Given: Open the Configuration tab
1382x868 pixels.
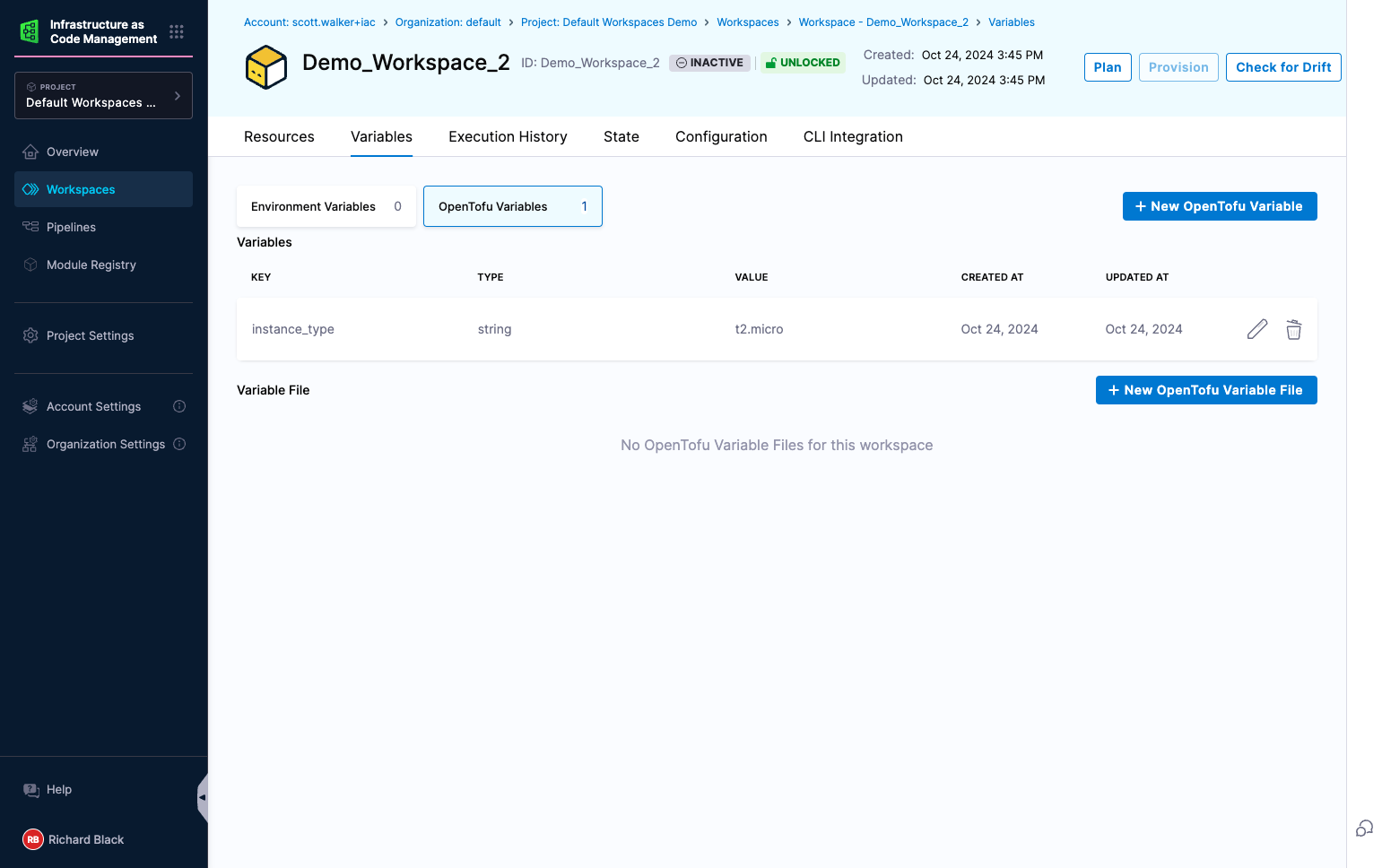Looking at the screenshot, I should point(721,136).
